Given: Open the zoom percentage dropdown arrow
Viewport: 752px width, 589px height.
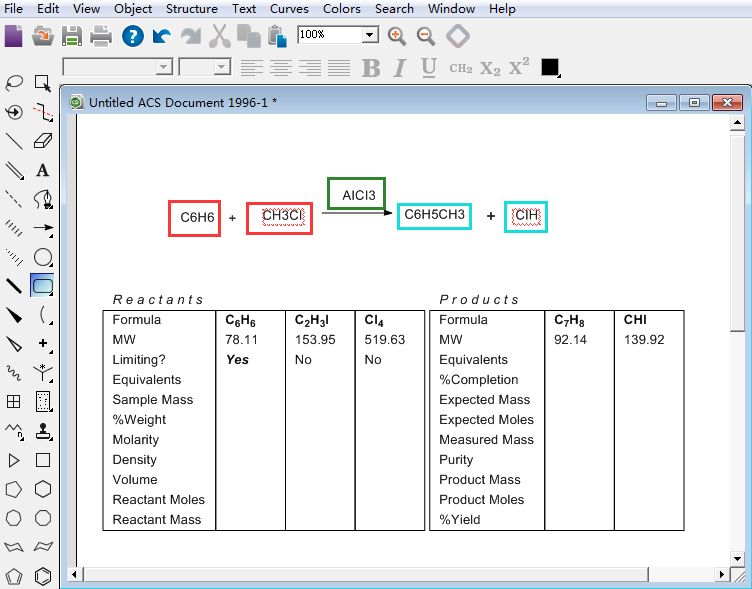Looking at the screenshot, I should click(370, 35).
